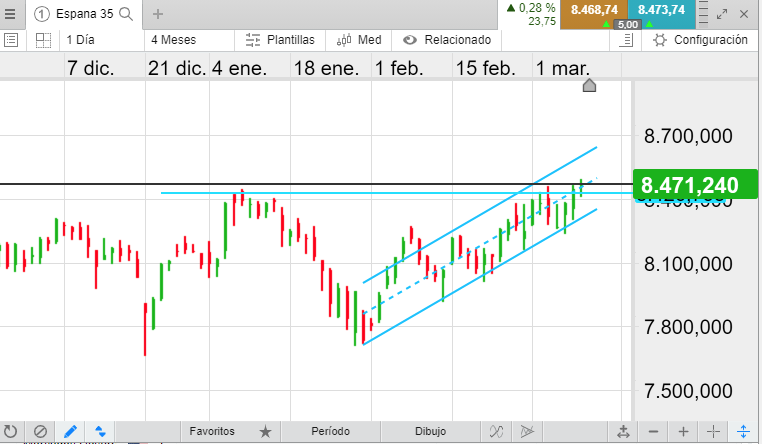Detach the chart window with arrows icon
This screenshot has height=444, width=762.
[722, 14]
